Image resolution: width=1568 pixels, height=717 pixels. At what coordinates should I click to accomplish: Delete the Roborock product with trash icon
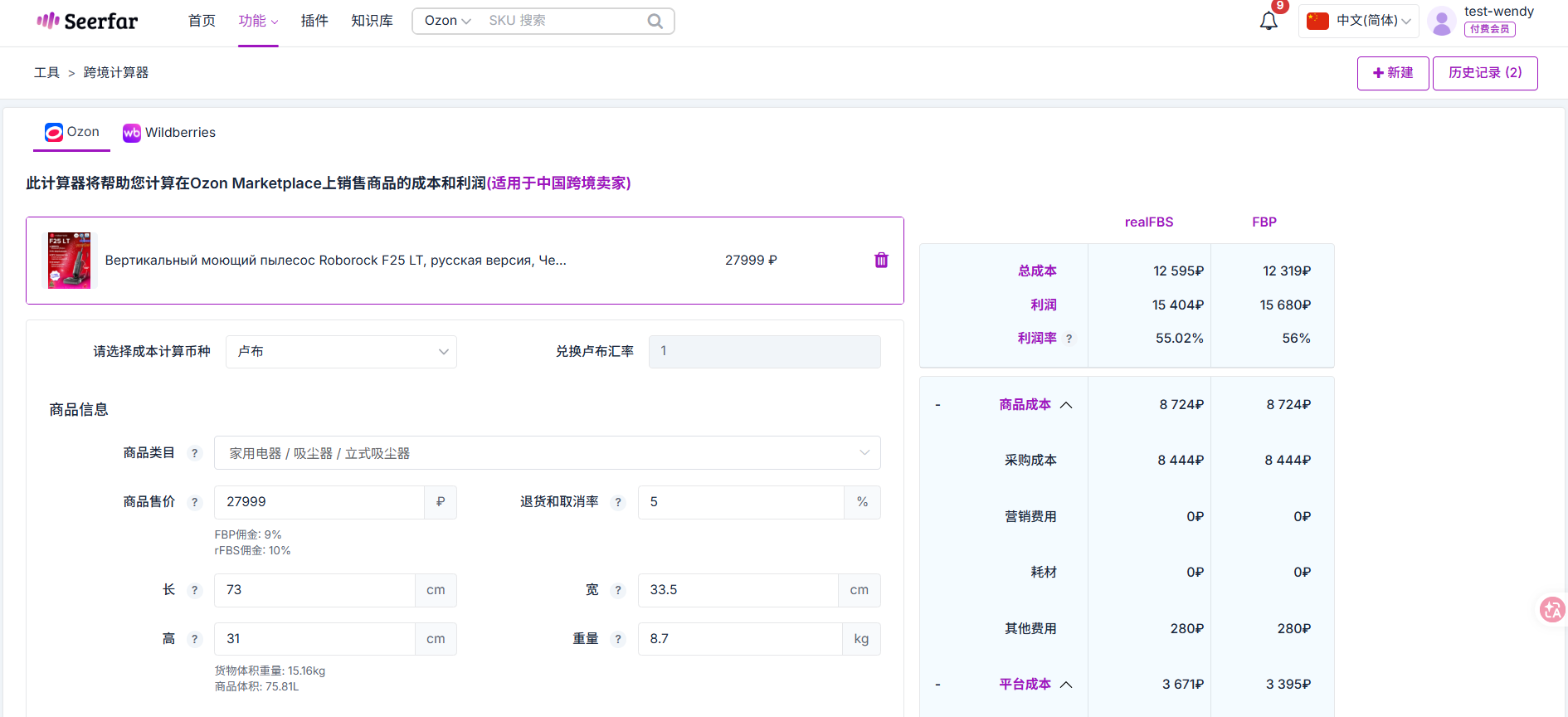point(881,261)
